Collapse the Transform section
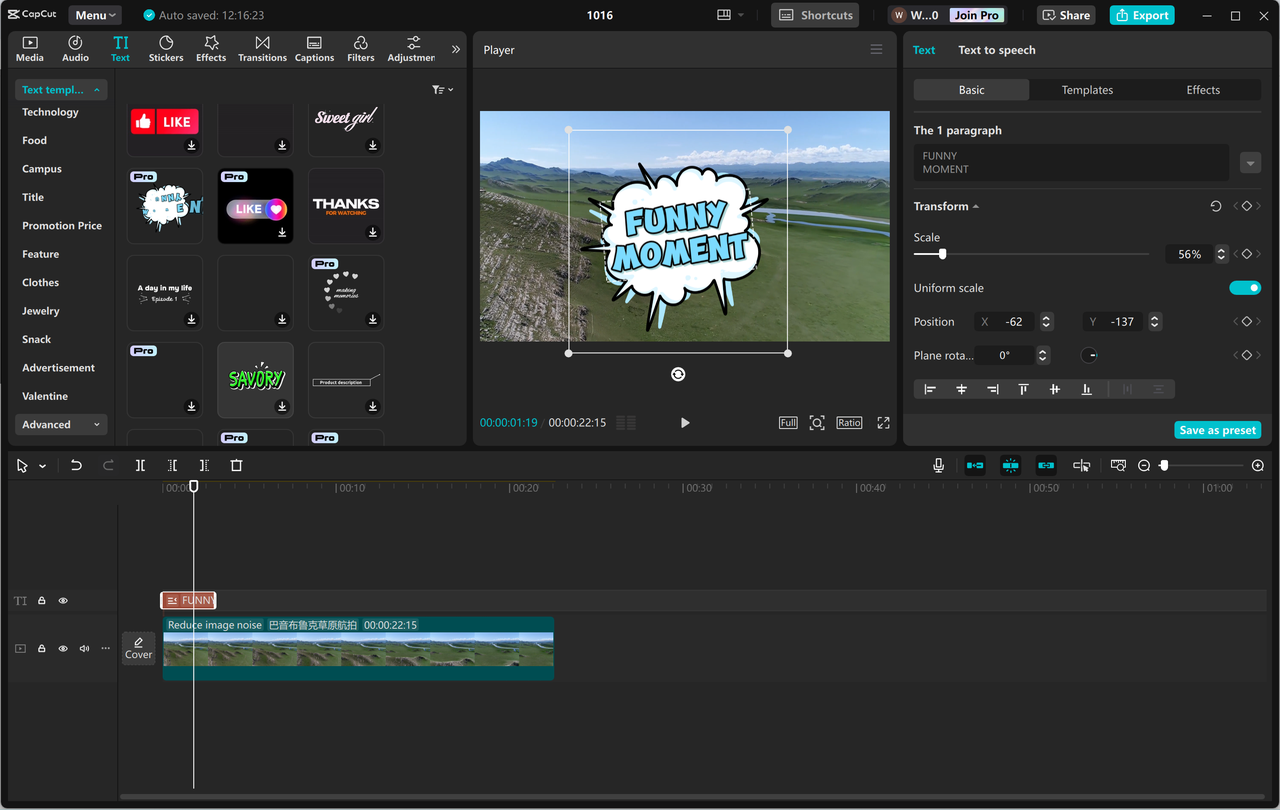1280x810 pixels. pyautogui.click(x=978, y=206)
